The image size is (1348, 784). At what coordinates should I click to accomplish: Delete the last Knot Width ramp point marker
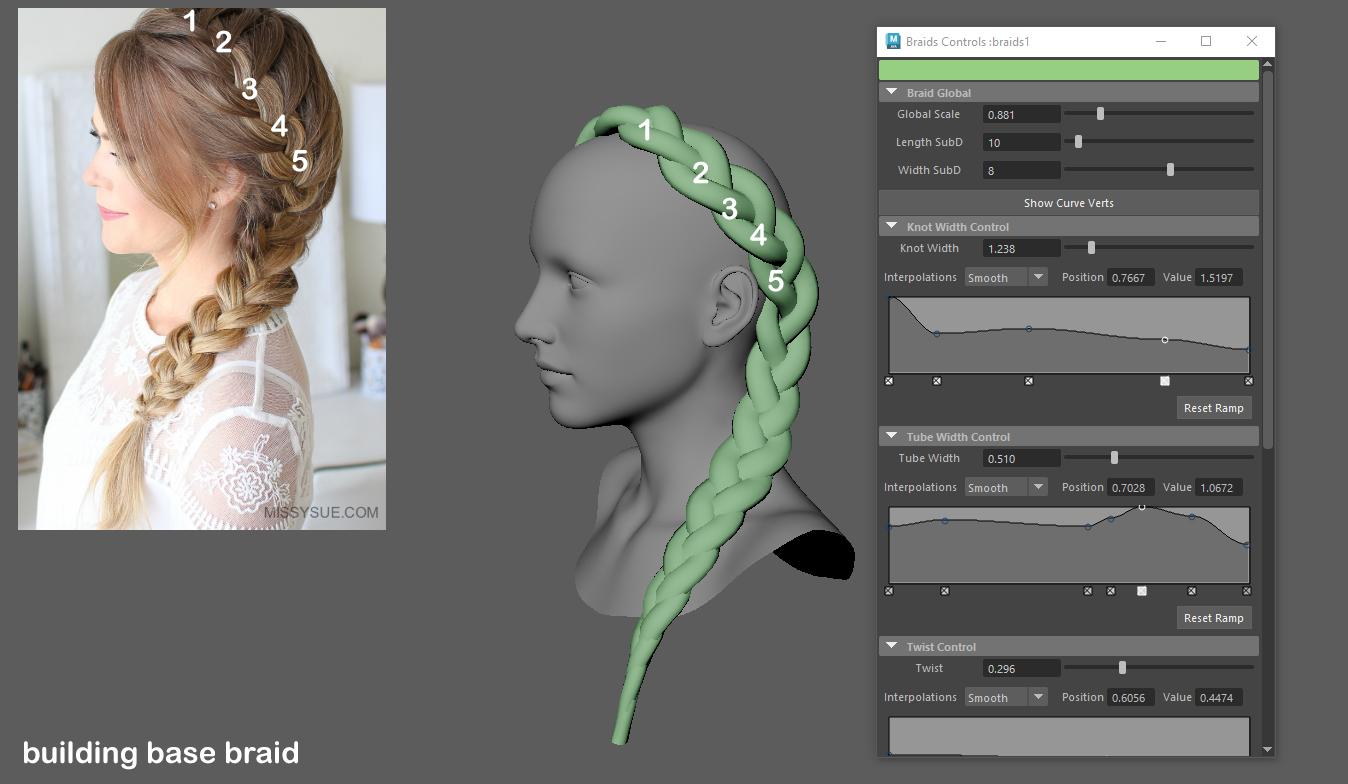1248,381
